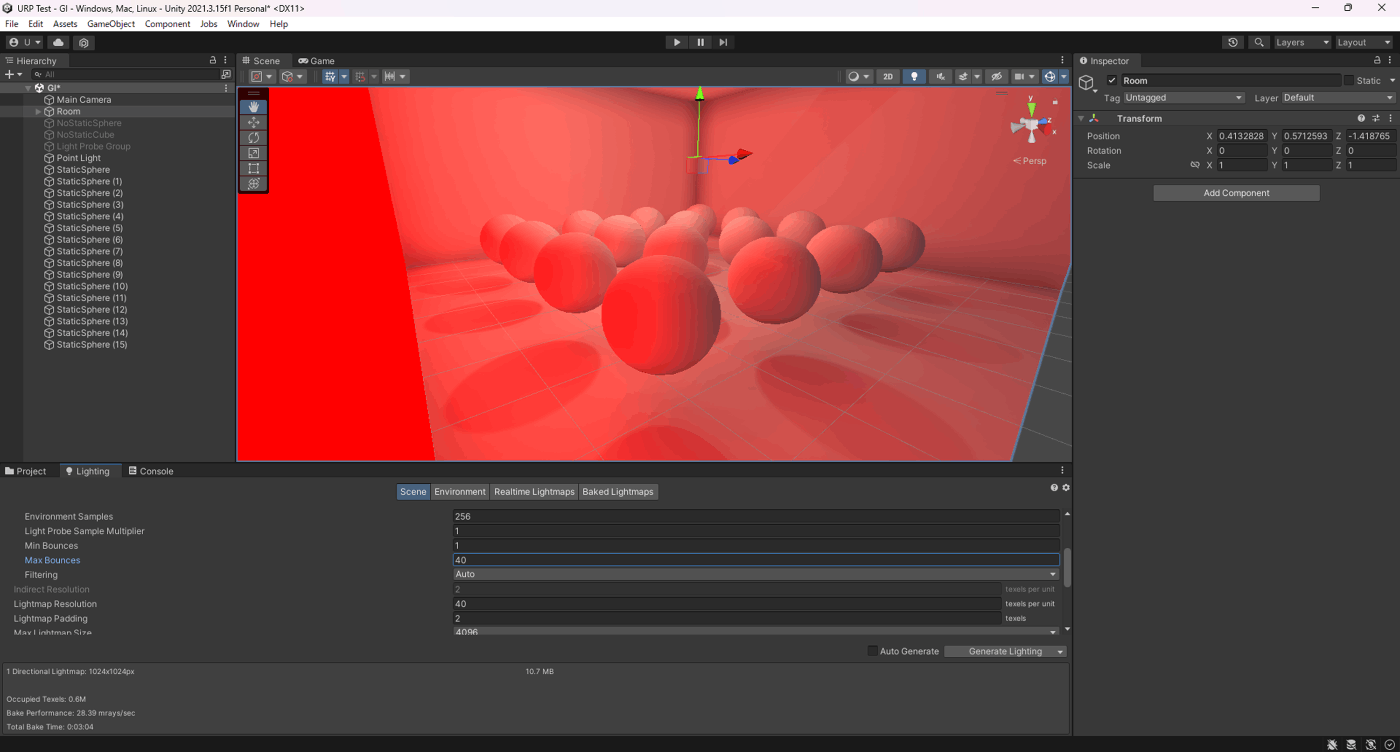Screen dimensions: 1400x752
Task: Open Hierarchy create plus dropdown
Action: [13, 74]
